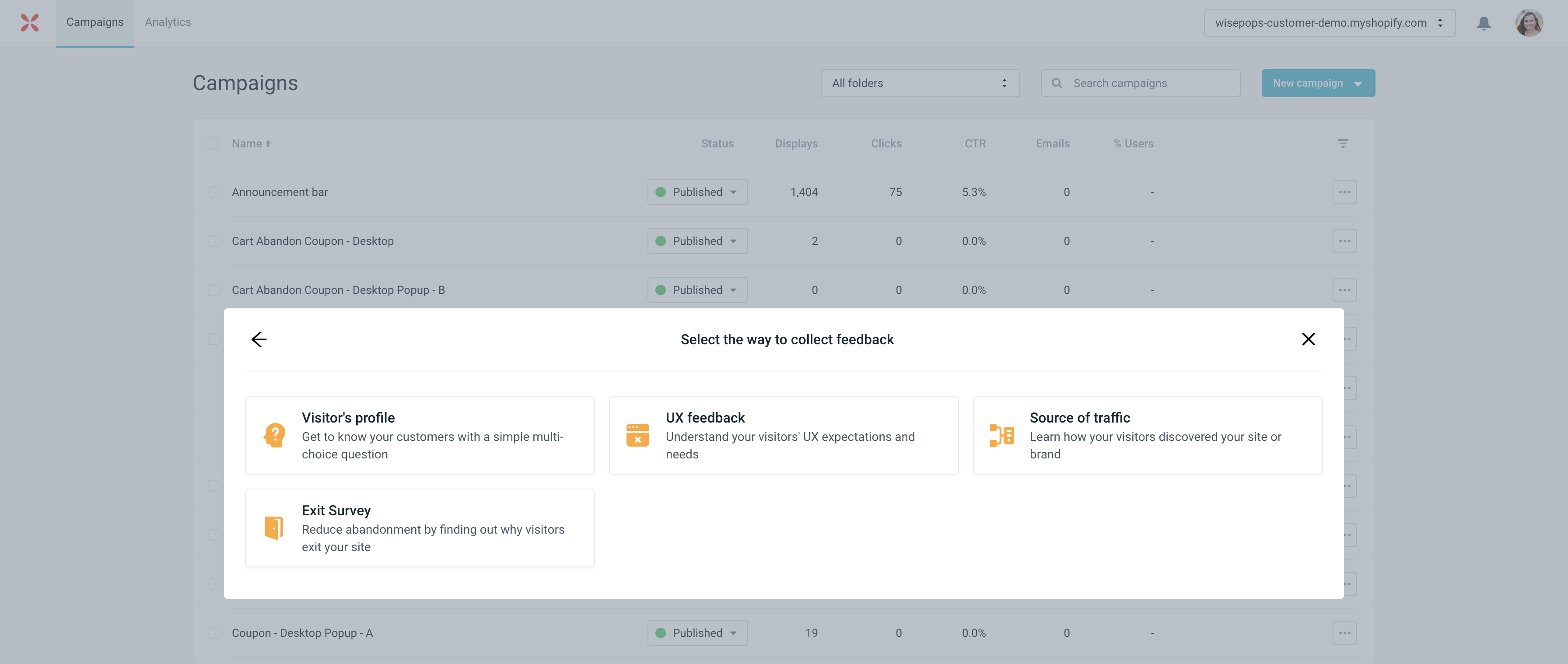Viewport: 1568px width, 664px height.
Task: Click the Search campaigns input field
Action: pyautogui.click(x=1141, y=84)
